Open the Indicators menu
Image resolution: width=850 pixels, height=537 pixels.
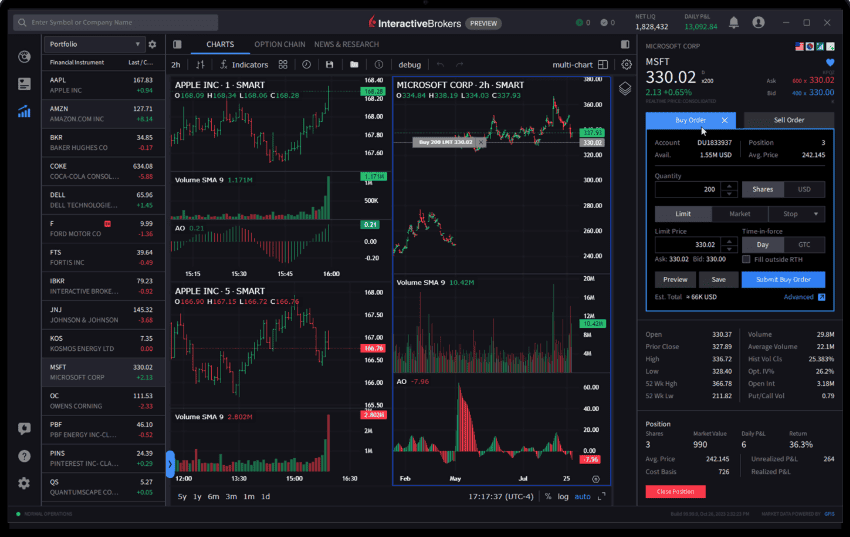(x=244, y=64)
